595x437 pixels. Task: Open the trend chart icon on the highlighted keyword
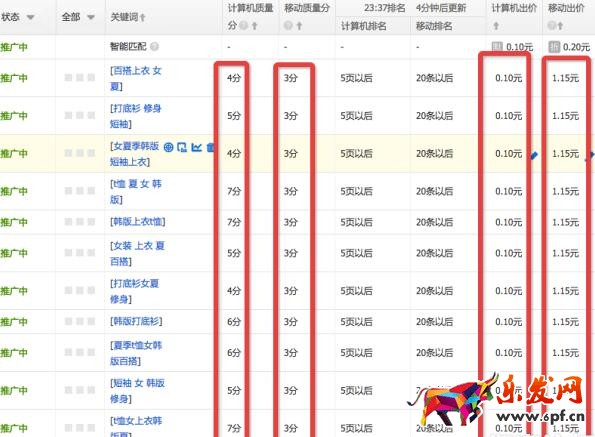(197, 147)
